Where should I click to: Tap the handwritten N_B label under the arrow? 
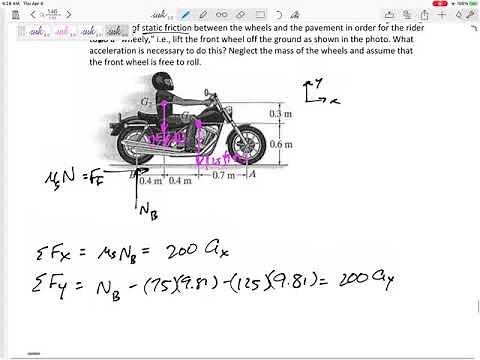[149, 212]
